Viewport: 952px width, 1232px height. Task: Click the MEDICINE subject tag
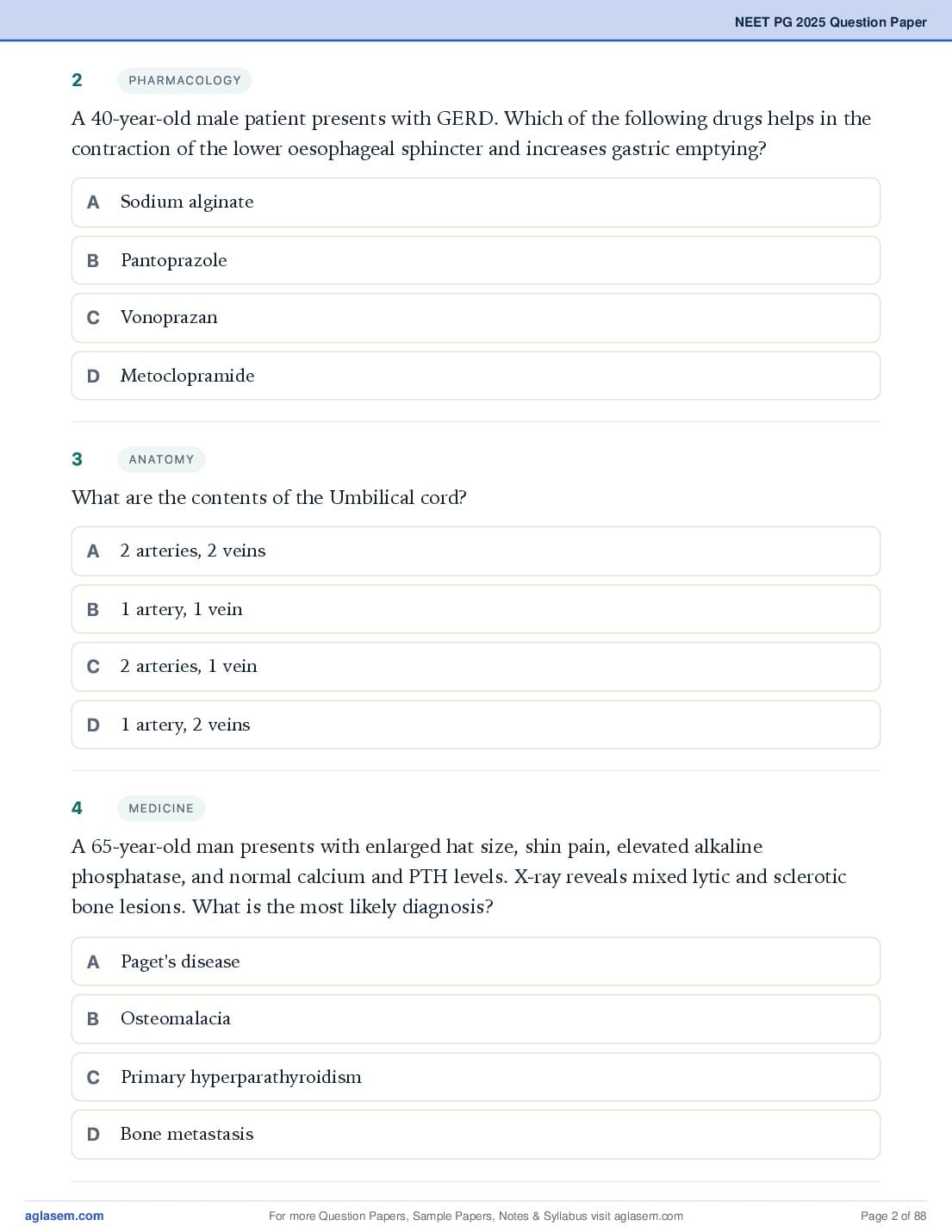point(161,808)
